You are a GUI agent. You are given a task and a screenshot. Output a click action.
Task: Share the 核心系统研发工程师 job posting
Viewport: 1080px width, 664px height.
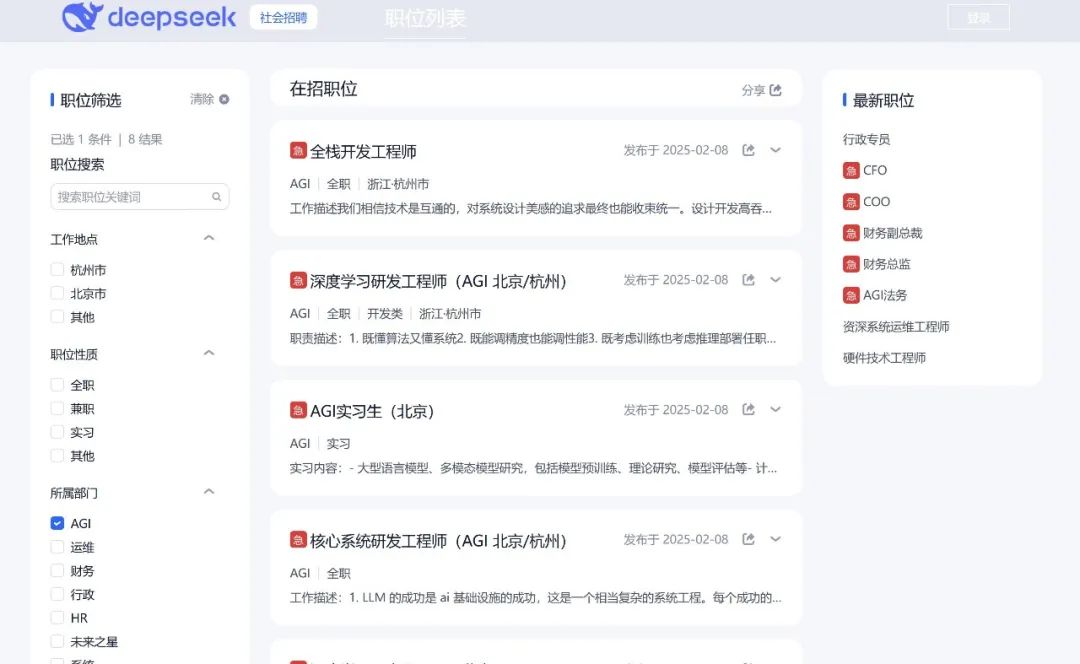[x=749, y=539]
